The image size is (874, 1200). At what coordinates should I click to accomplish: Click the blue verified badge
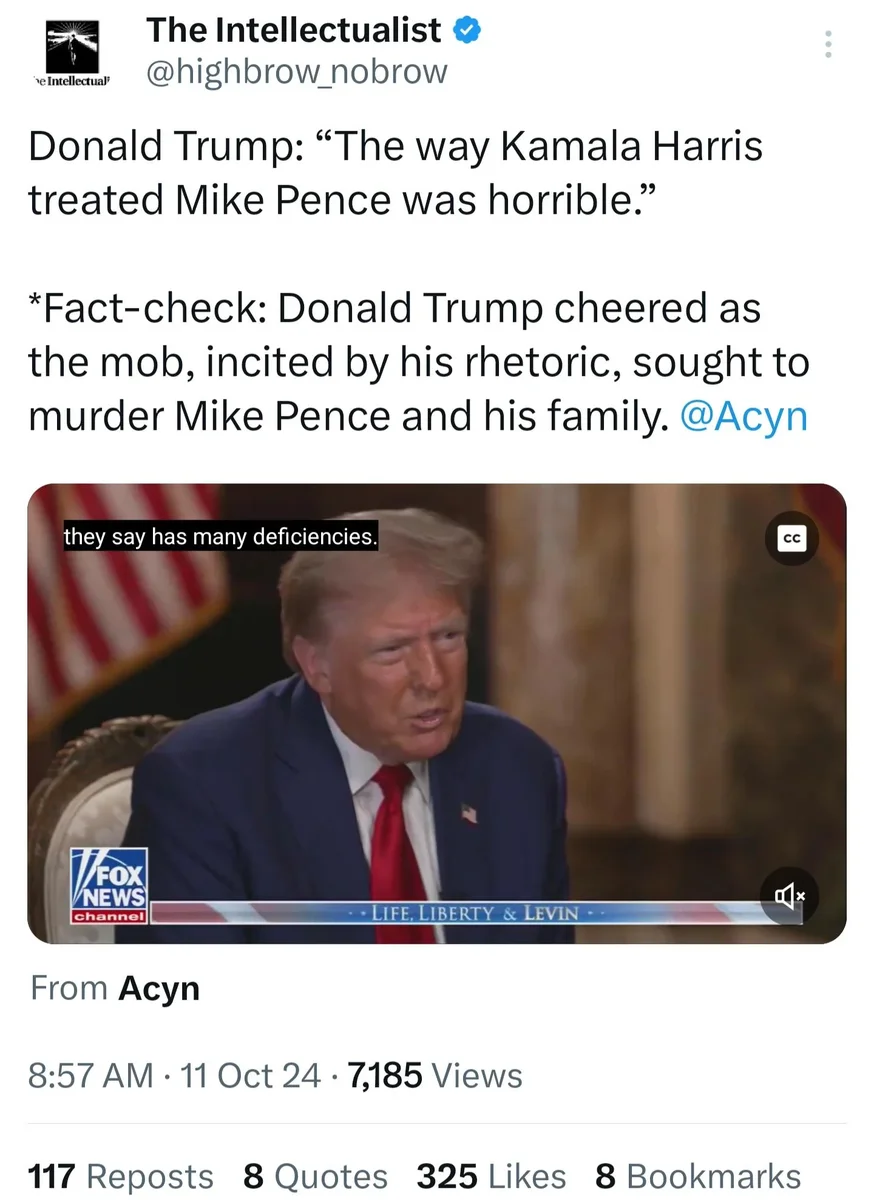(469, 31)
